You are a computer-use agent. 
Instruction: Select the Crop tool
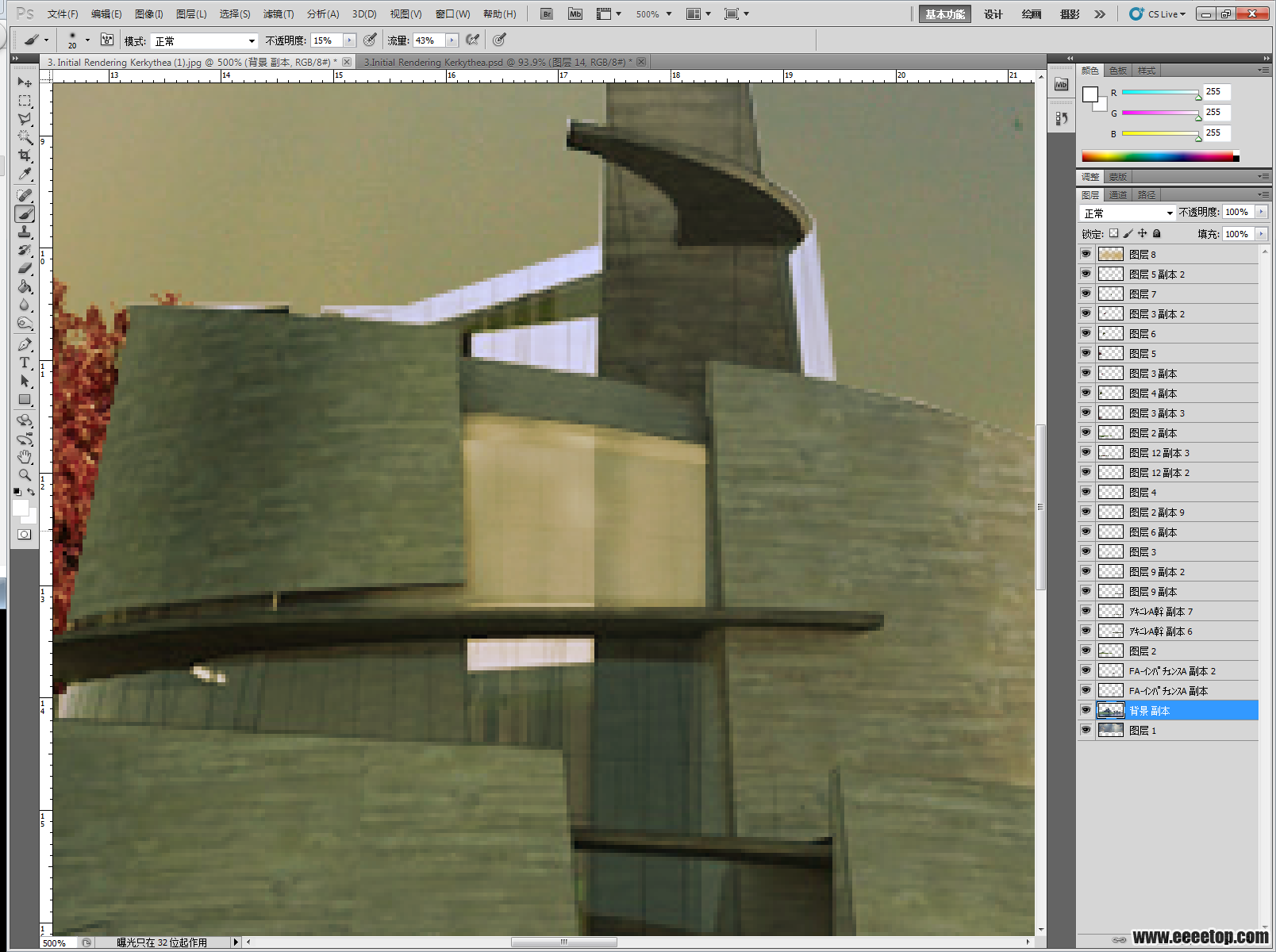(25, 155)
